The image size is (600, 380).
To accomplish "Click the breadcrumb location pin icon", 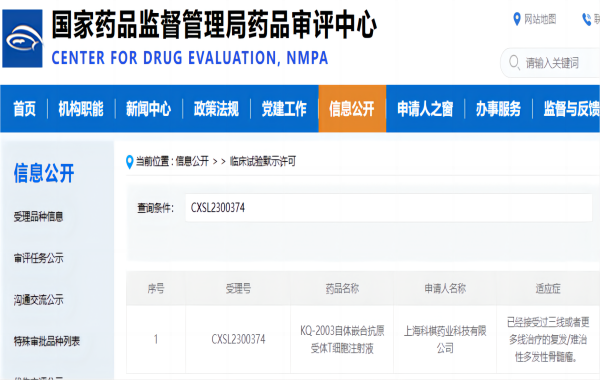I will 129,161.
